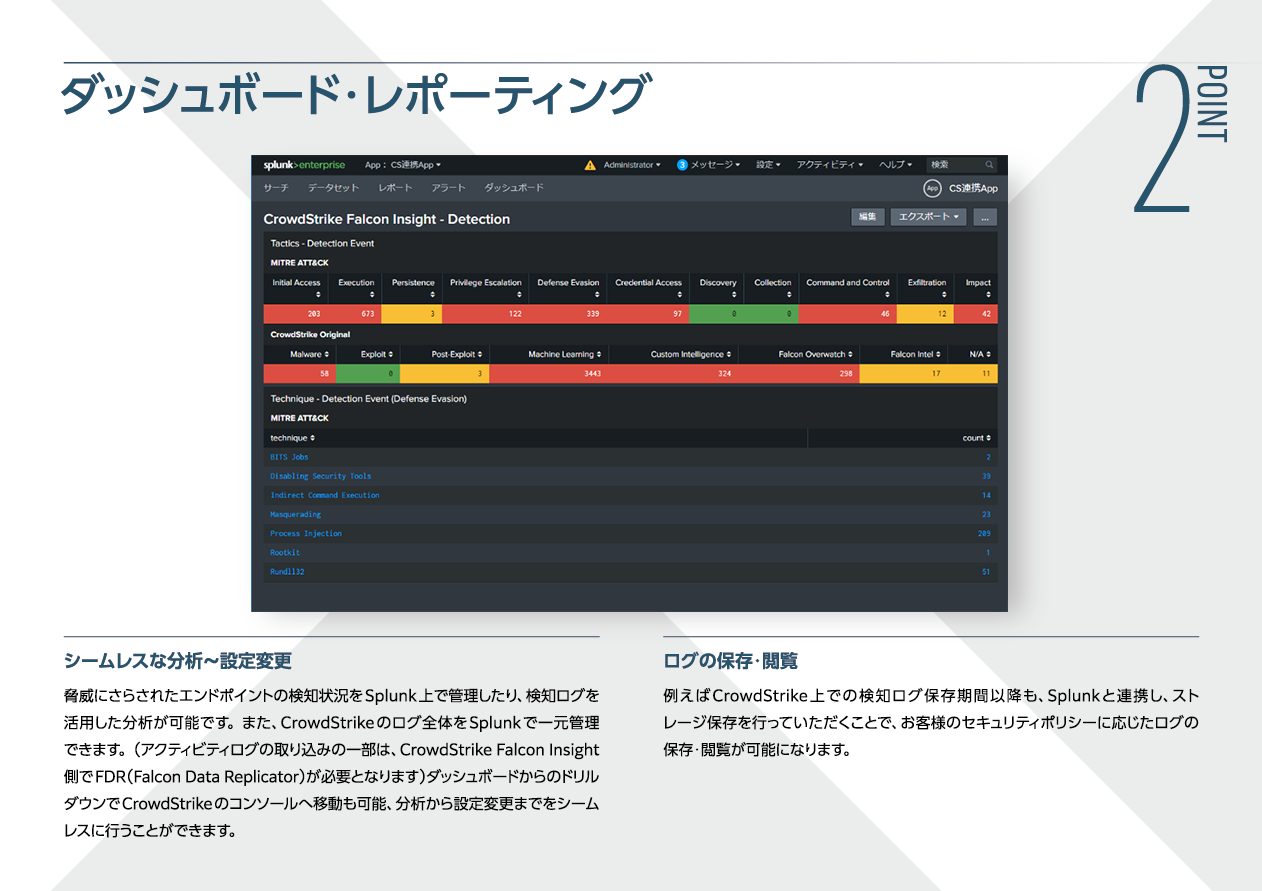Image resolution: width=1262 pixels, height=891 pixels.
Task: Switch to the アラート tab
Action: (449, 188)
